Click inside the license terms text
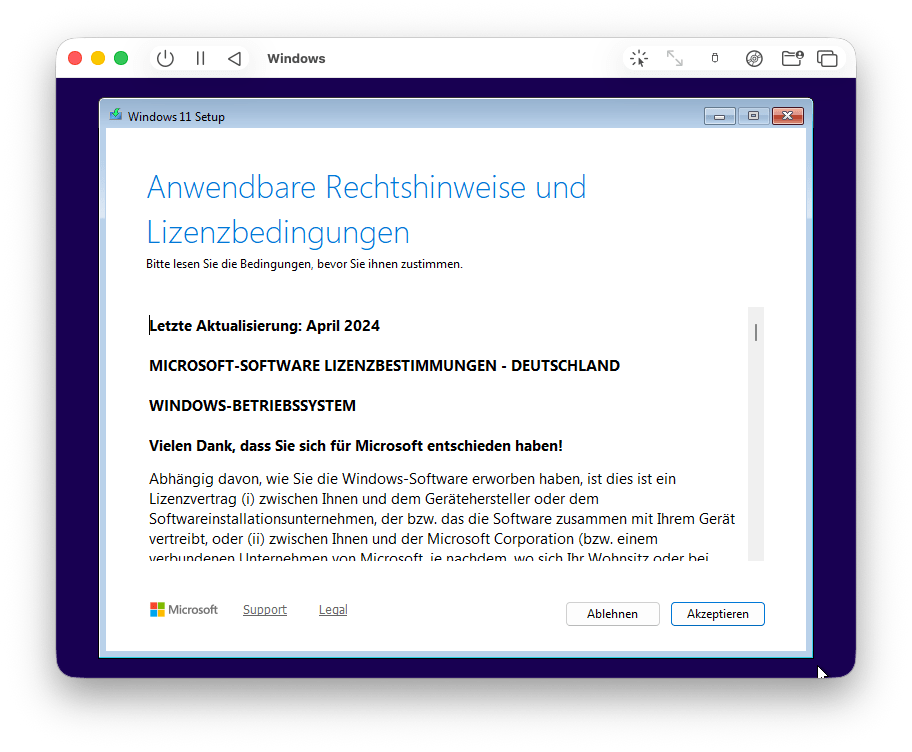Screen dimensions: 912x752 (440, 500)
